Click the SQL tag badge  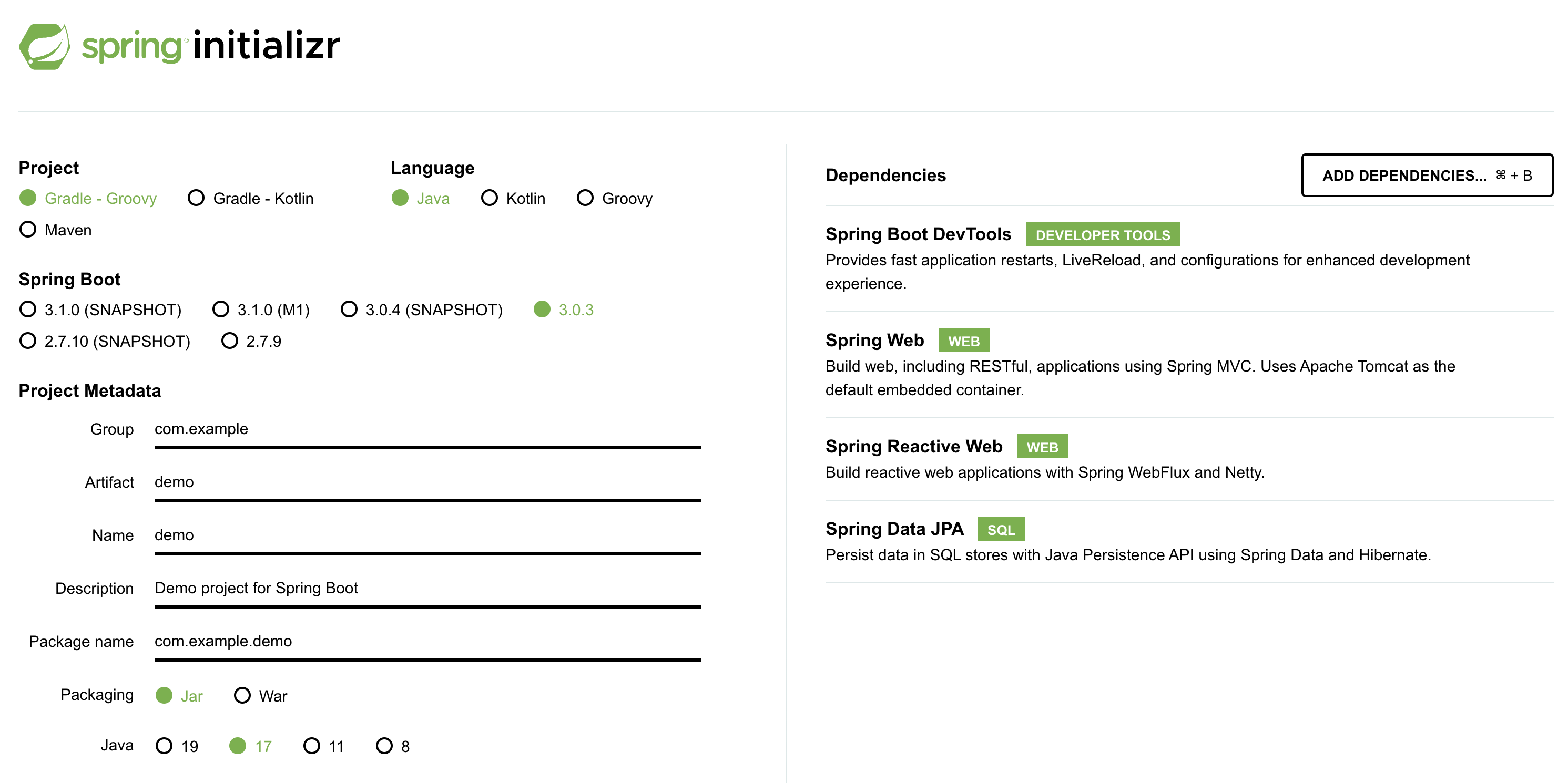(x=1001, y=529)
